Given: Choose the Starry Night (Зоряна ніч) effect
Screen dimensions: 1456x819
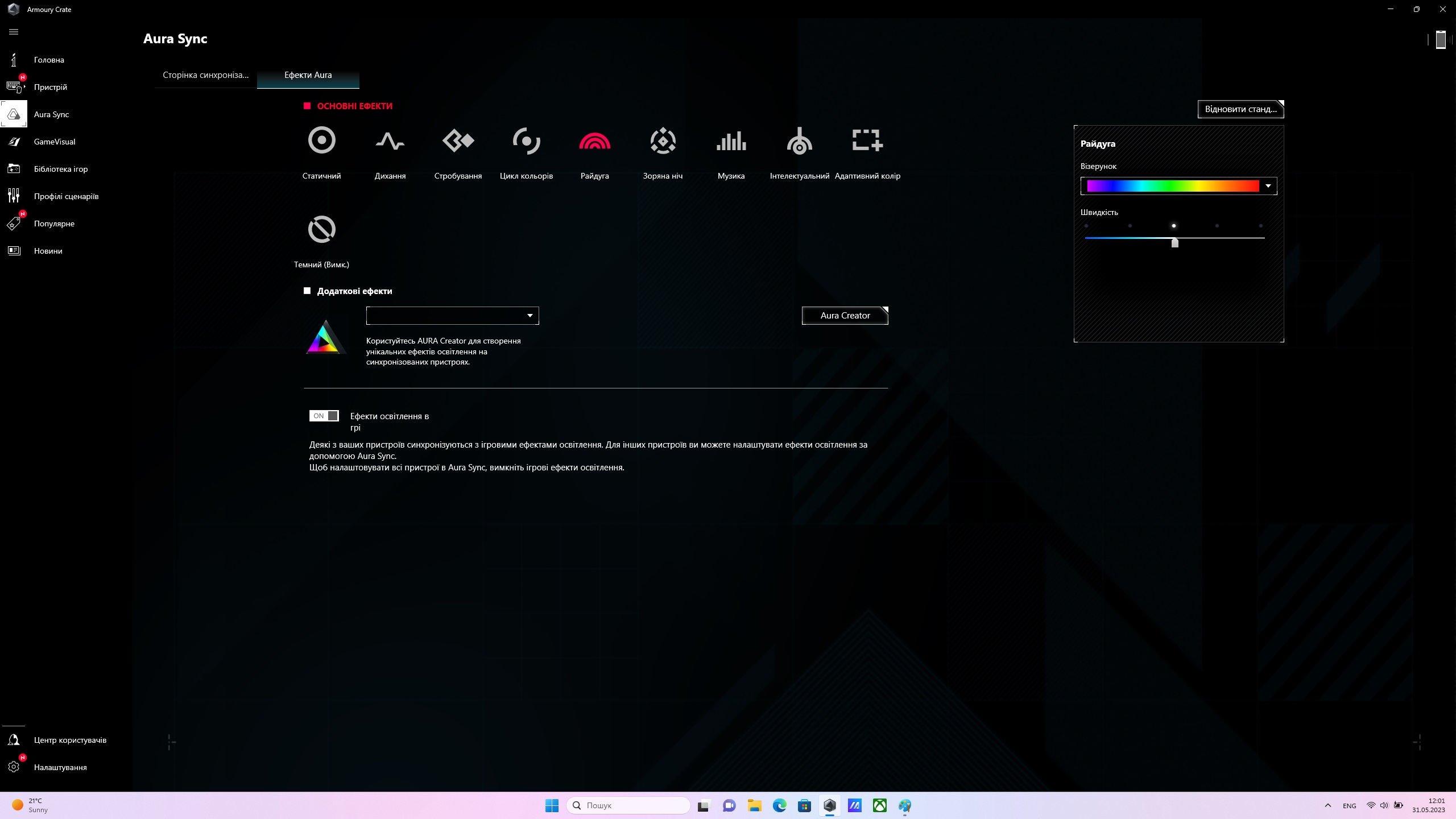Looking at the screenshot, I should (663, 140).
